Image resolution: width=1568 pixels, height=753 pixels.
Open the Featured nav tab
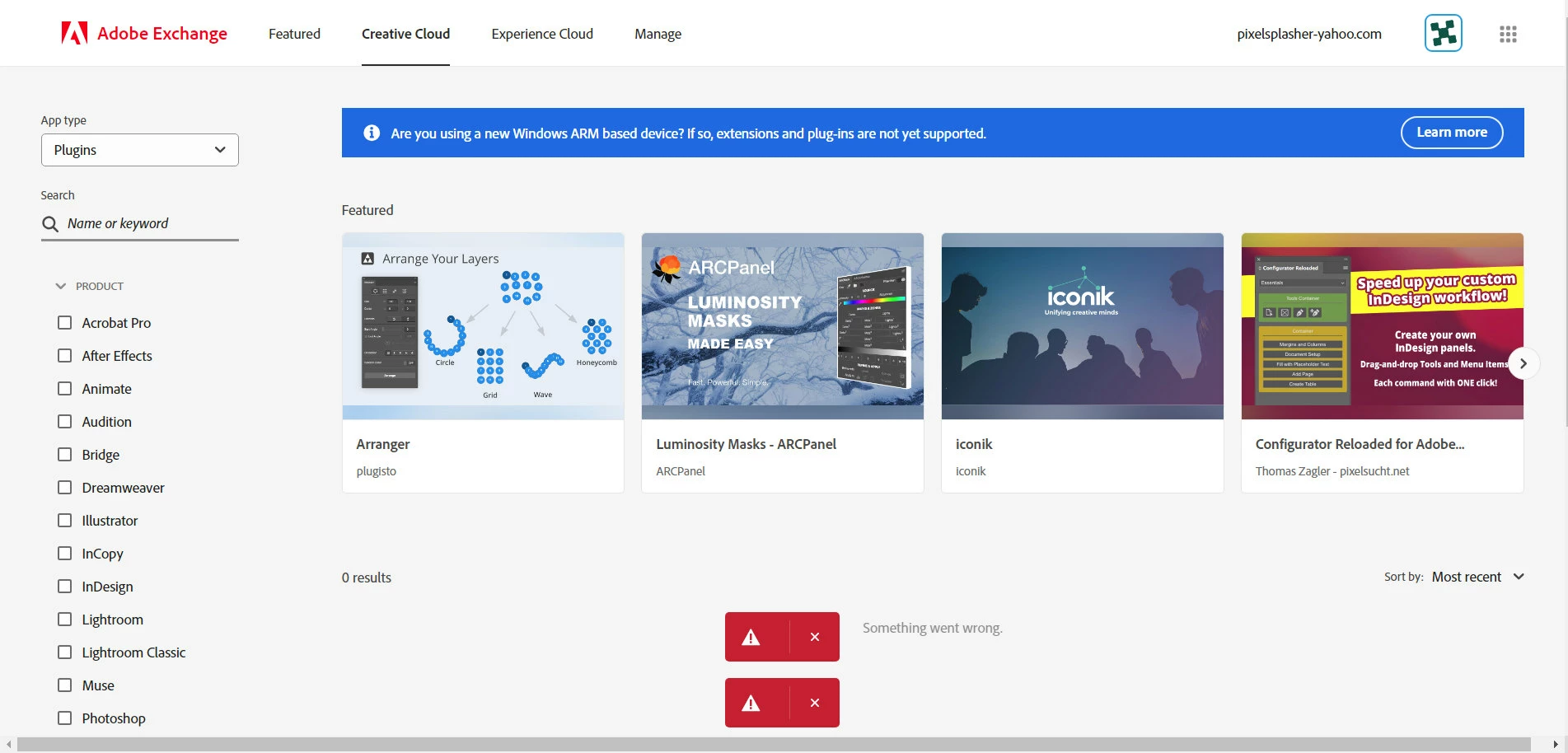pos(294,34)
